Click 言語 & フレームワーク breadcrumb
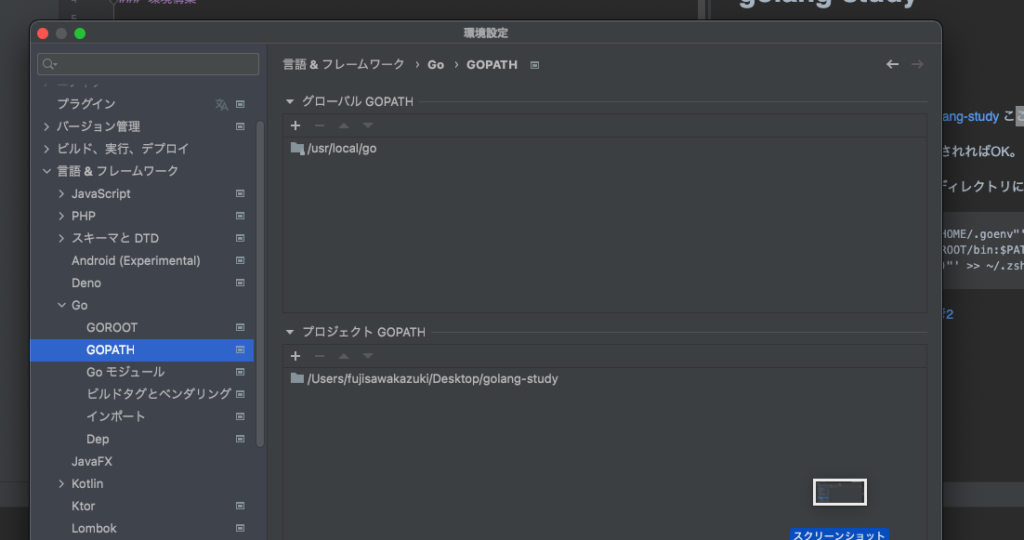 pos(344,65)
